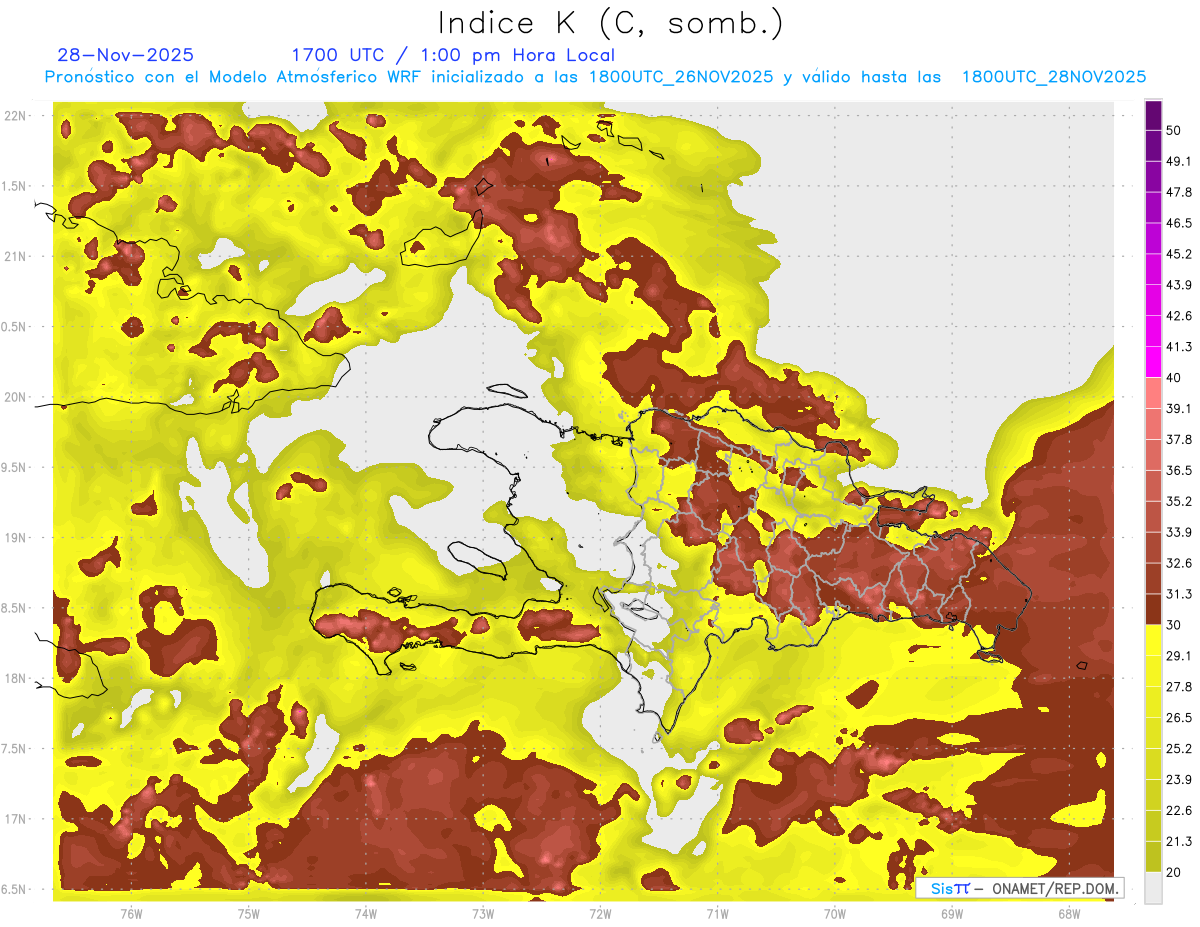Click latitude label "19N"

click(15, 538)
